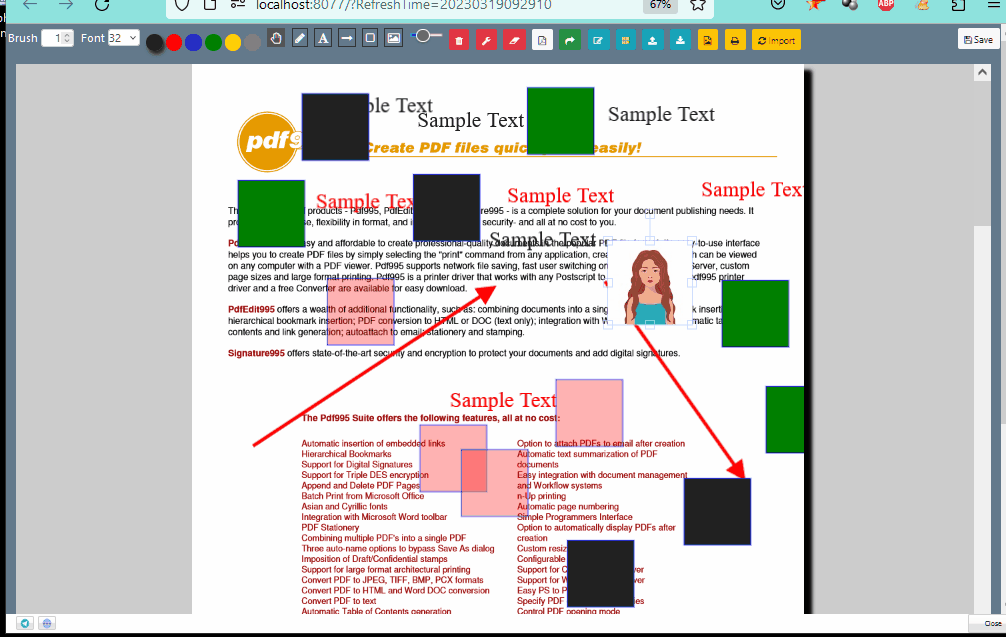Click the Brush size stepper arrows
1006x637 pixels.
(67, 38)
